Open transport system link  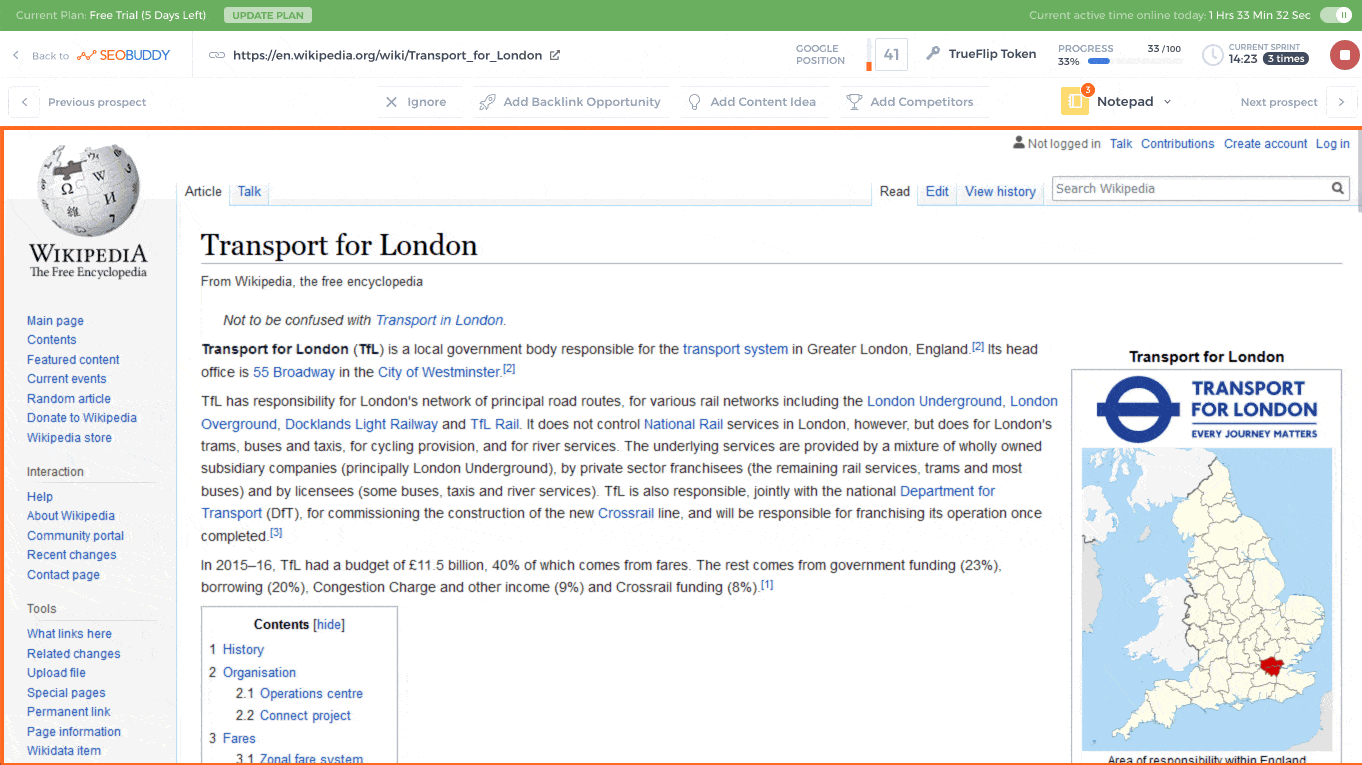pyautogui.click(x=735, y=349)
